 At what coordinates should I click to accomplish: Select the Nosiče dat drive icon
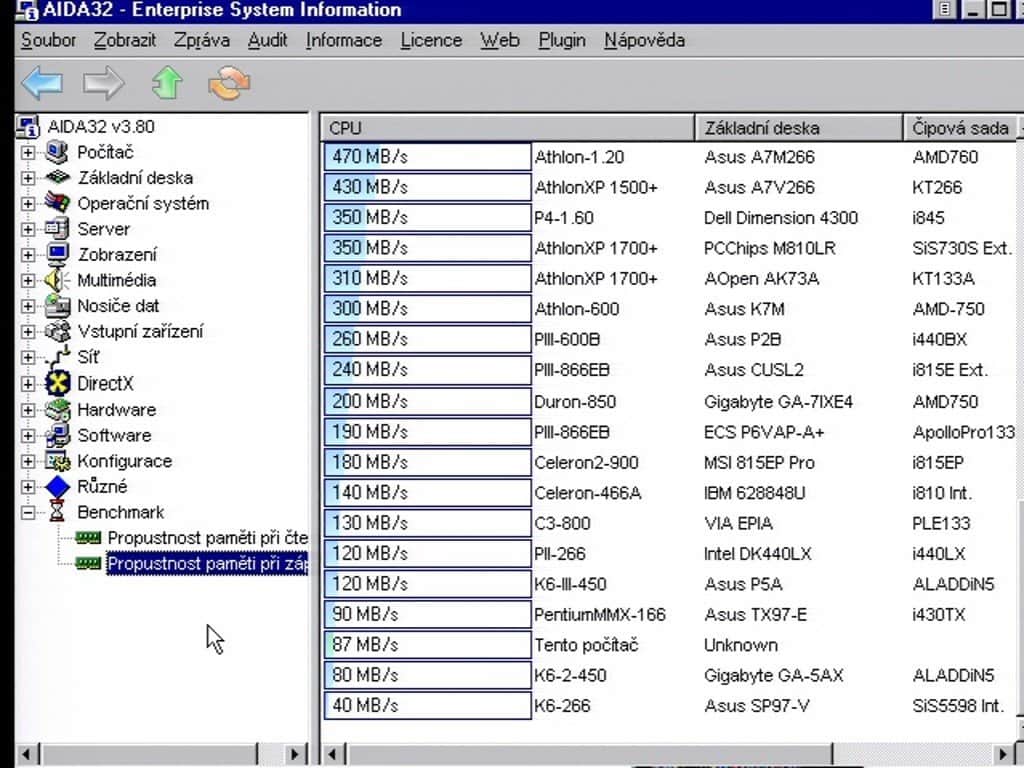click(57, 306)
